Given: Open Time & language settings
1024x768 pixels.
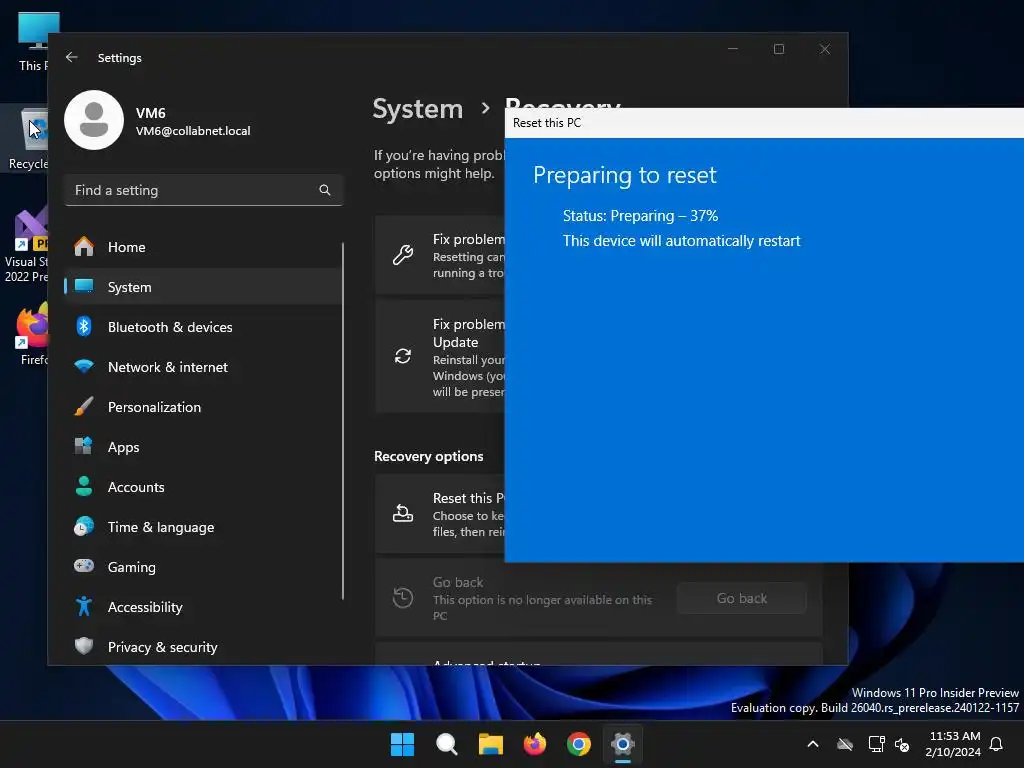Looking at the screenshot, I should coord(203,527).
